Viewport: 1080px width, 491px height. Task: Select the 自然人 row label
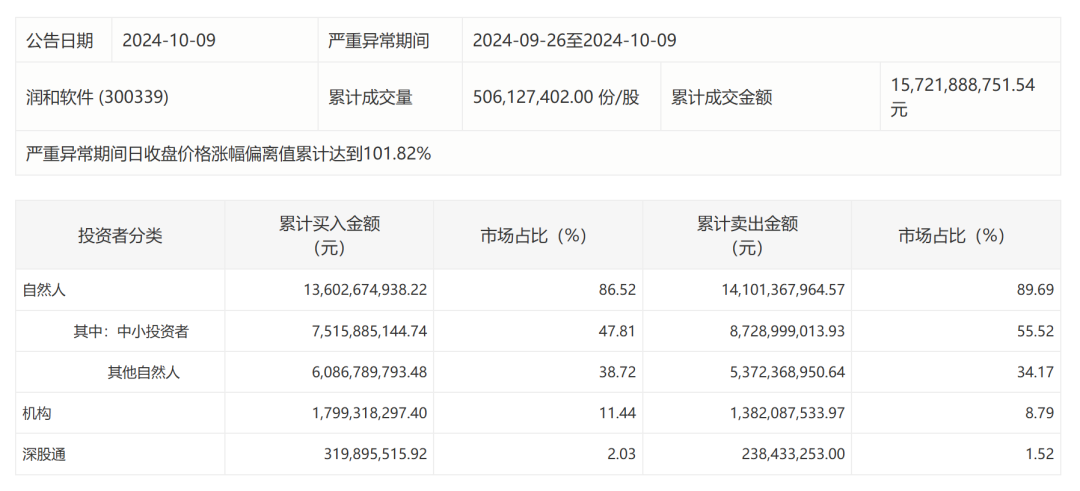pyautogui.click(x=44, y=290)
